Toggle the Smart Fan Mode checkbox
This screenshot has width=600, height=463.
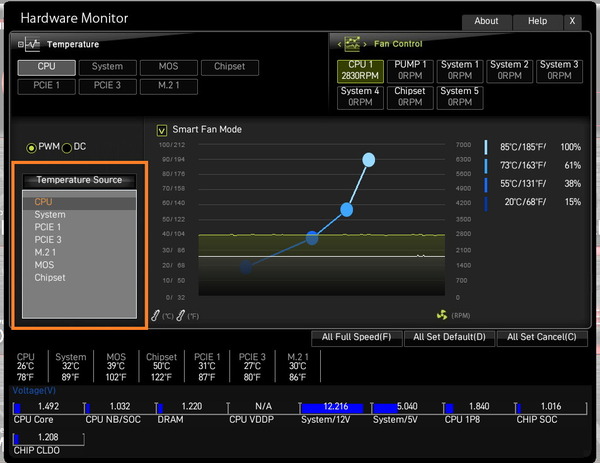click(x=162, y=129)
